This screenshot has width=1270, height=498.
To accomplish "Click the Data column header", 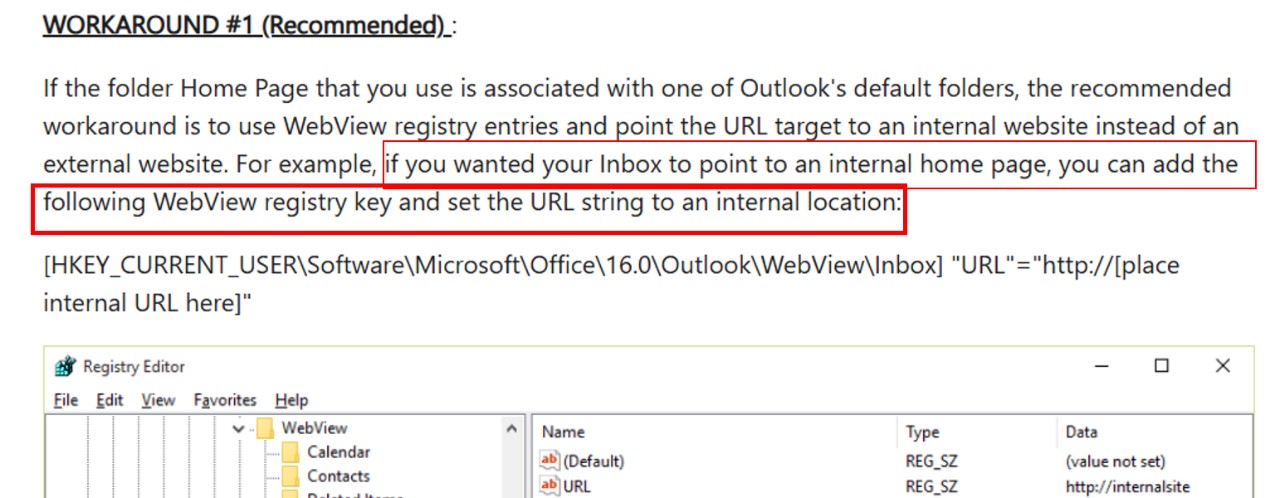I will (1081, 432).
